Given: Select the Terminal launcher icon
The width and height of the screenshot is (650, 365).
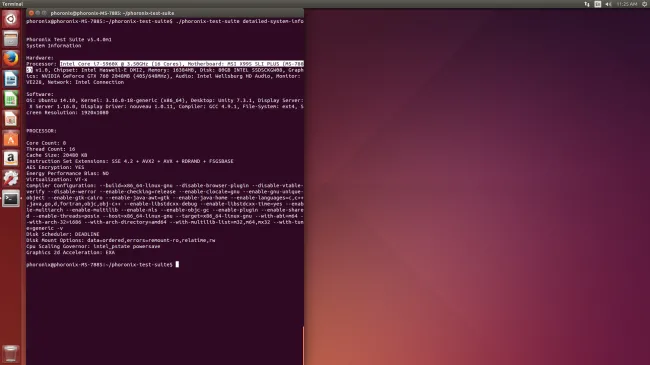Looking at the screenshot, I should [11, 198].
